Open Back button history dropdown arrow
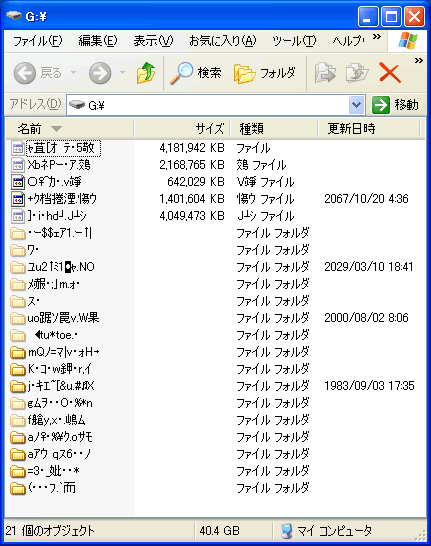Viewport: 431px width, 546px height. coord(73,73)
